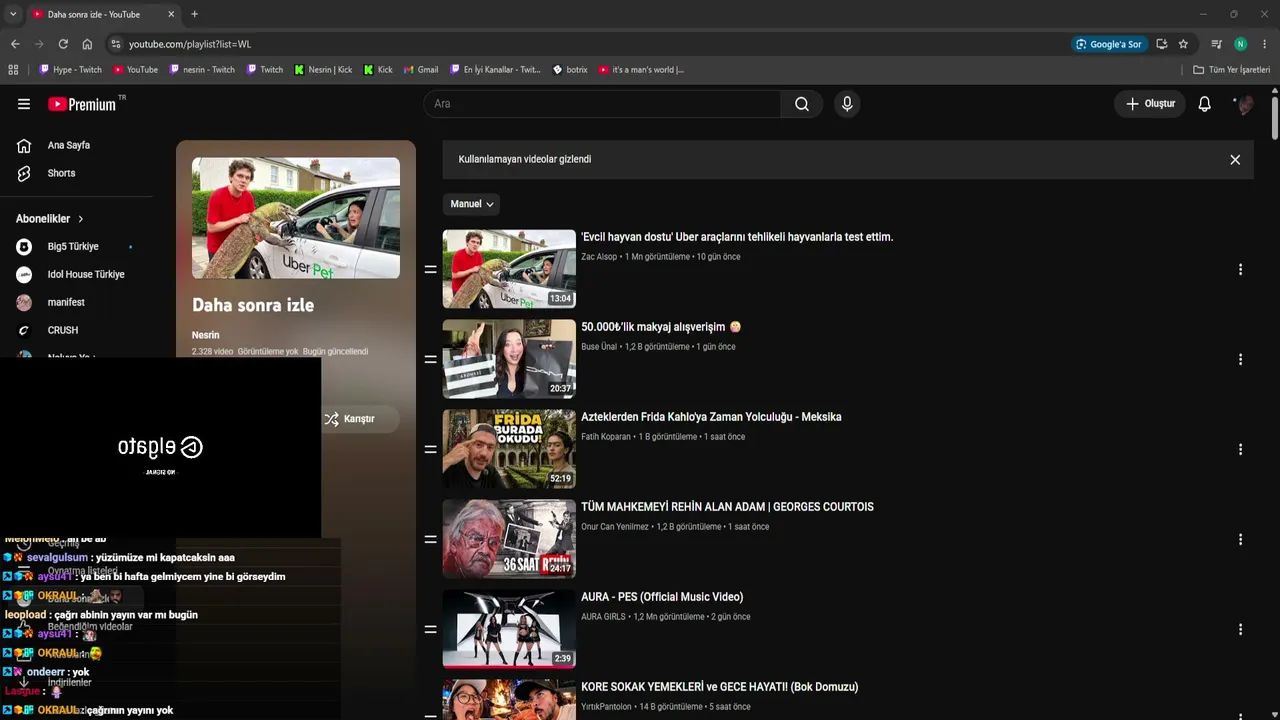This screenshot has height=720, width=1280.
Task: Open AURA GIRLS channel link
Action: click(603, 617)
